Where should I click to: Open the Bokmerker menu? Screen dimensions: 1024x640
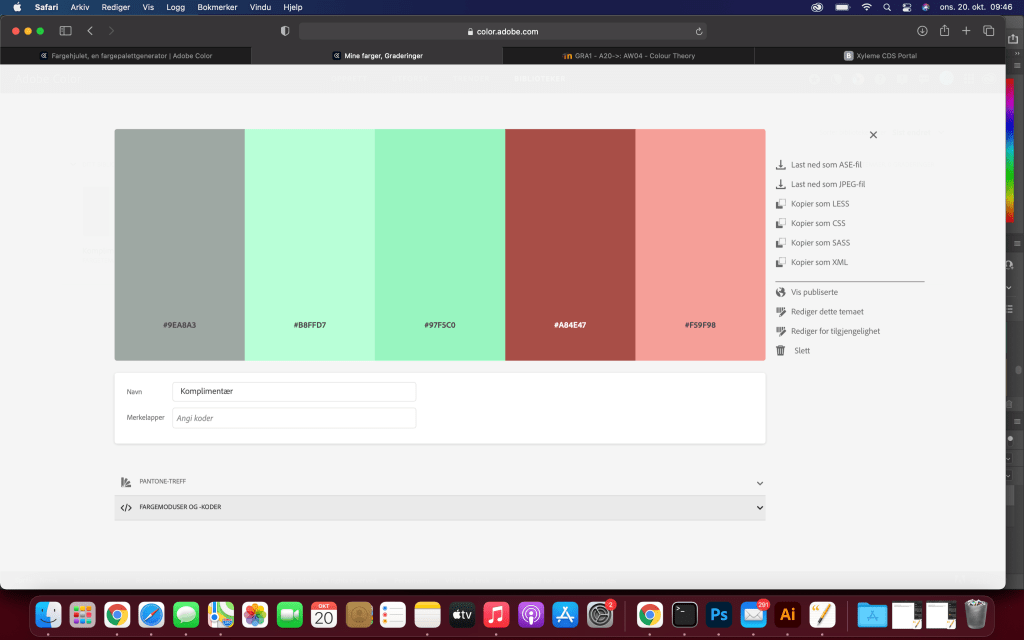tap(217, 7)
